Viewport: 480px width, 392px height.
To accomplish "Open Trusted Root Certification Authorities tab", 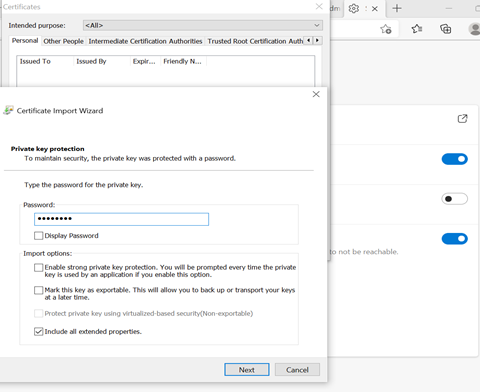I will point(255,41).
